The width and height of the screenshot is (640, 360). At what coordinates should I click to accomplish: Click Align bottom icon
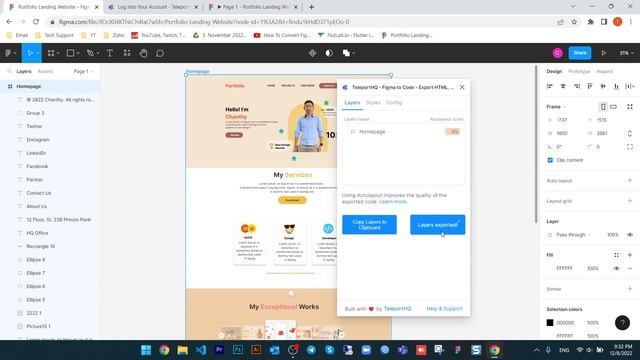(x=616, y=86)
